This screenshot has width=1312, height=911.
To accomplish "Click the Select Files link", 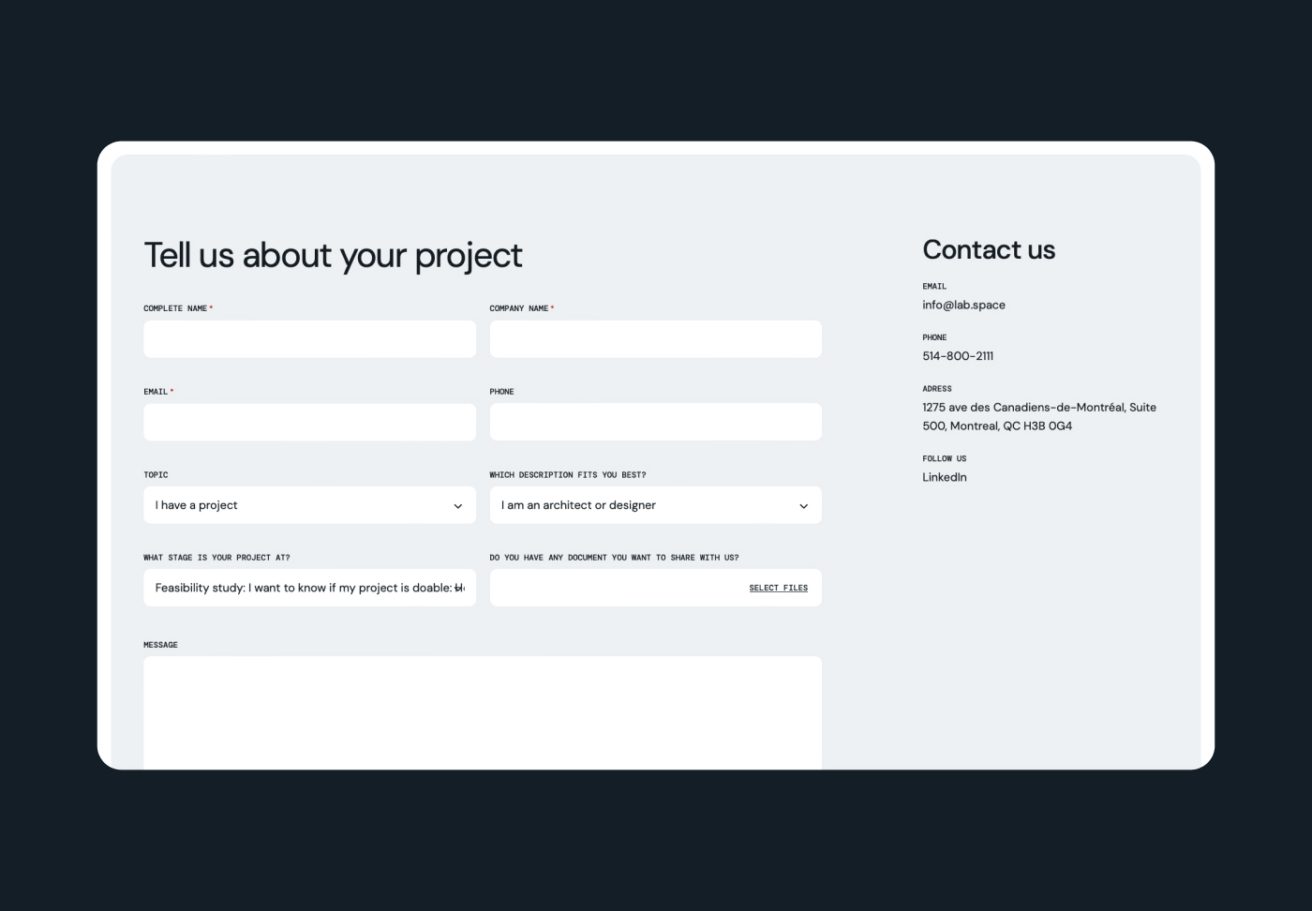I will point(778,588).
